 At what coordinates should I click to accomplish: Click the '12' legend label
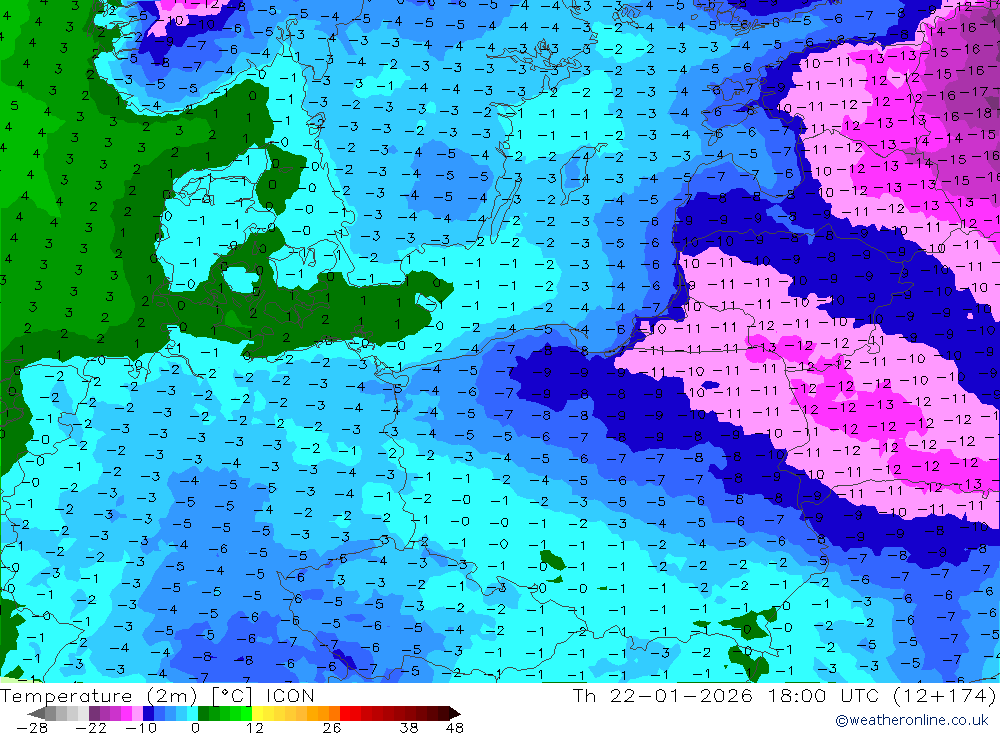pos(255,728)
